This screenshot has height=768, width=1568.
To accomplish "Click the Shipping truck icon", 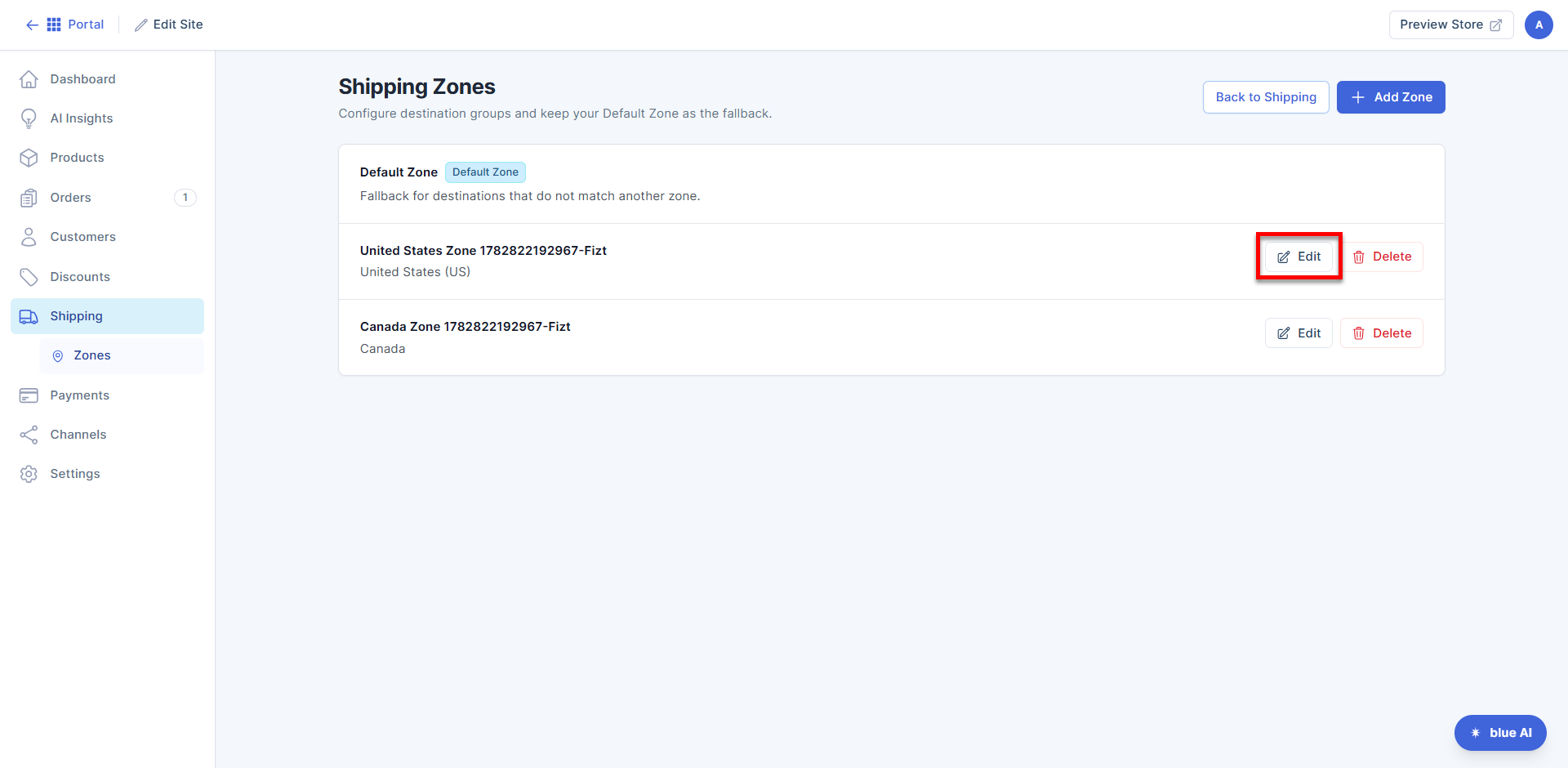I will [x=29, y=316].
